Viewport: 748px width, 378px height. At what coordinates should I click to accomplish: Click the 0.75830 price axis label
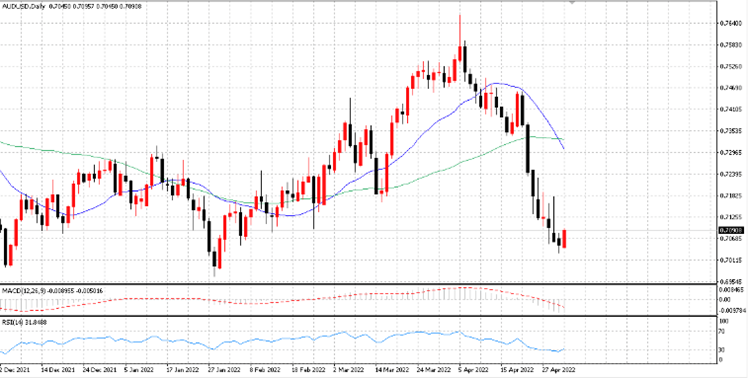click(x=730, y=45)
